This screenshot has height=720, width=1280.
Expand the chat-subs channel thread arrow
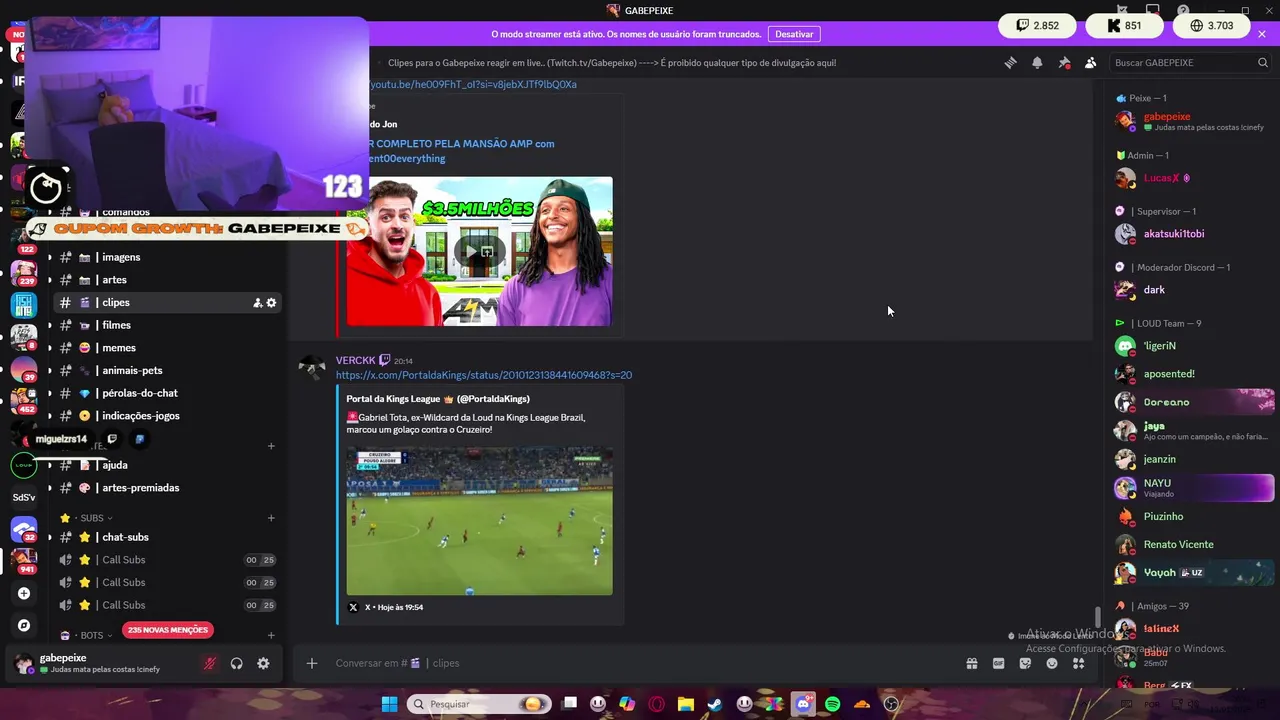(x=49, y=537)
